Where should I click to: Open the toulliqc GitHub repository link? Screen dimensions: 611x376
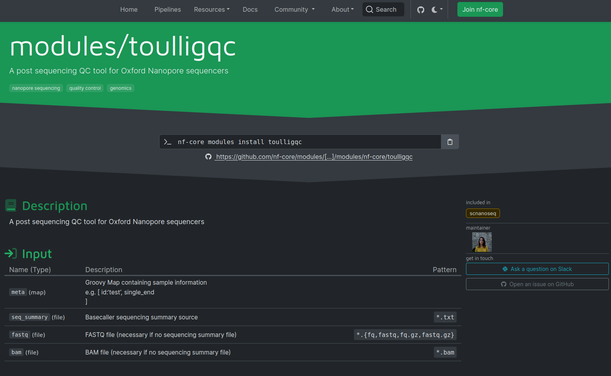[314, 157]
